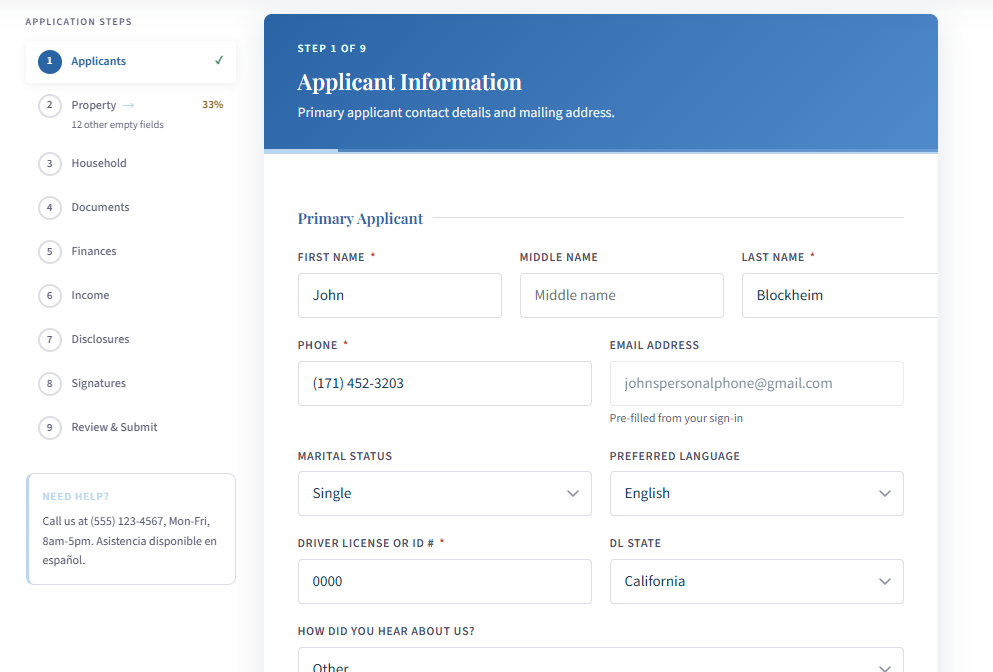Screen dimensions: 993x672
Task: Click the step 9 number circle
Action: (x=50, y=428)
